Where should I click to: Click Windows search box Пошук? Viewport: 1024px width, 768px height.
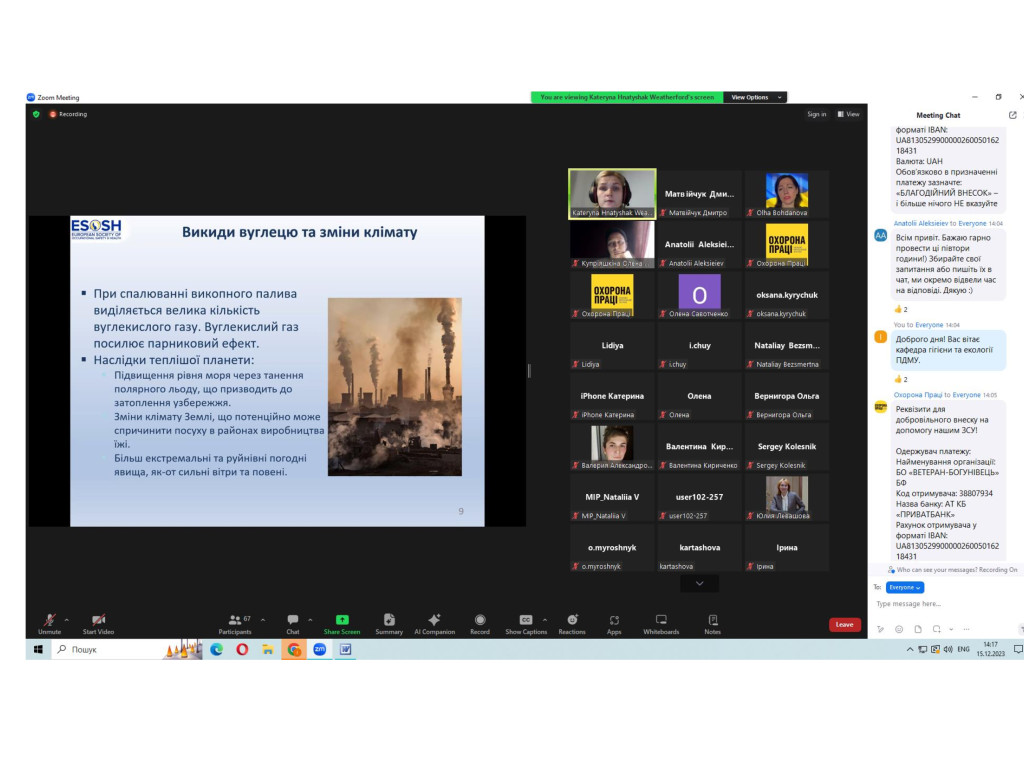coord(108,649)
